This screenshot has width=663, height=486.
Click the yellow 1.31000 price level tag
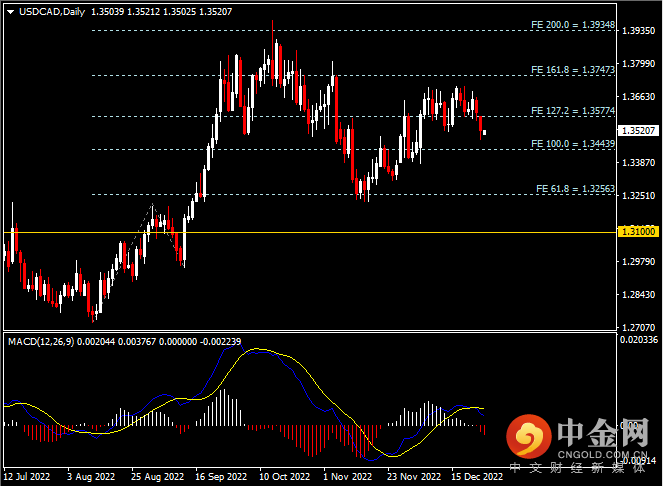637,231
